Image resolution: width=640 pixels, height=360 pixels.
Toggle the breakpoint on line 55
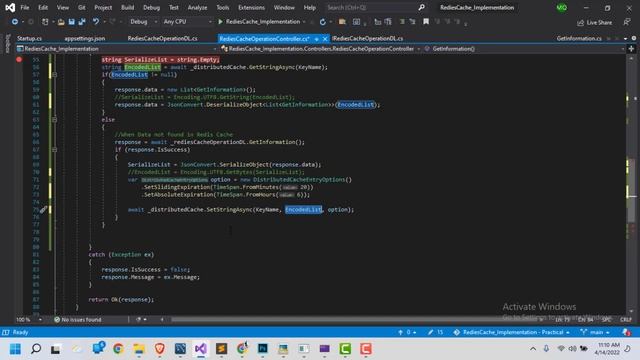click(x=19, y=60)
